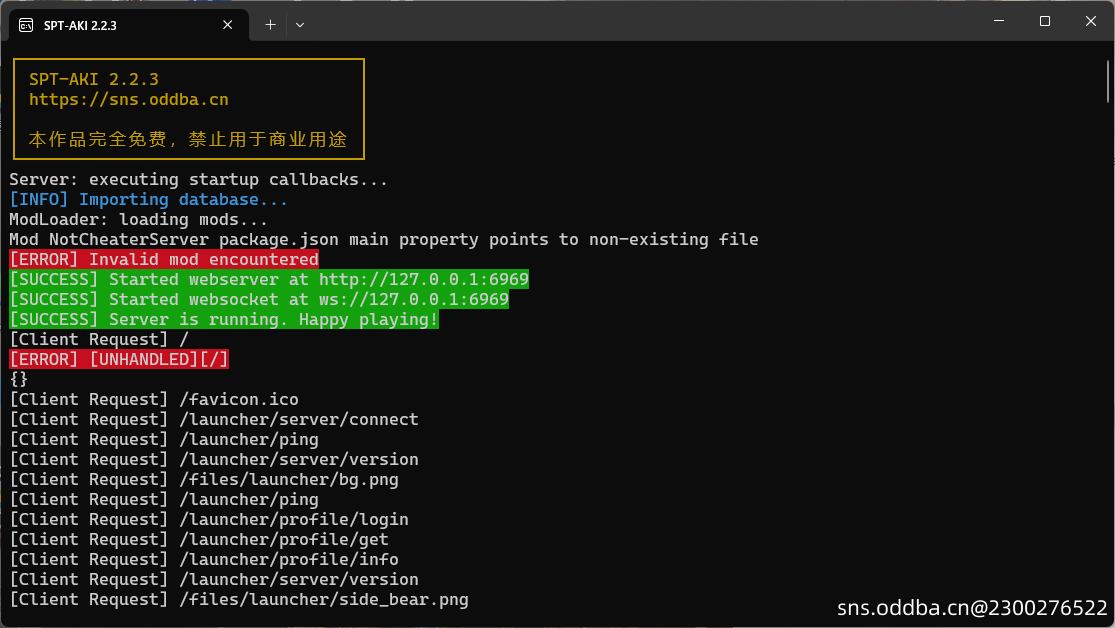
Task: Click the ws://127.0.0.1:6969 websocket address
Action: pos(414,299)
